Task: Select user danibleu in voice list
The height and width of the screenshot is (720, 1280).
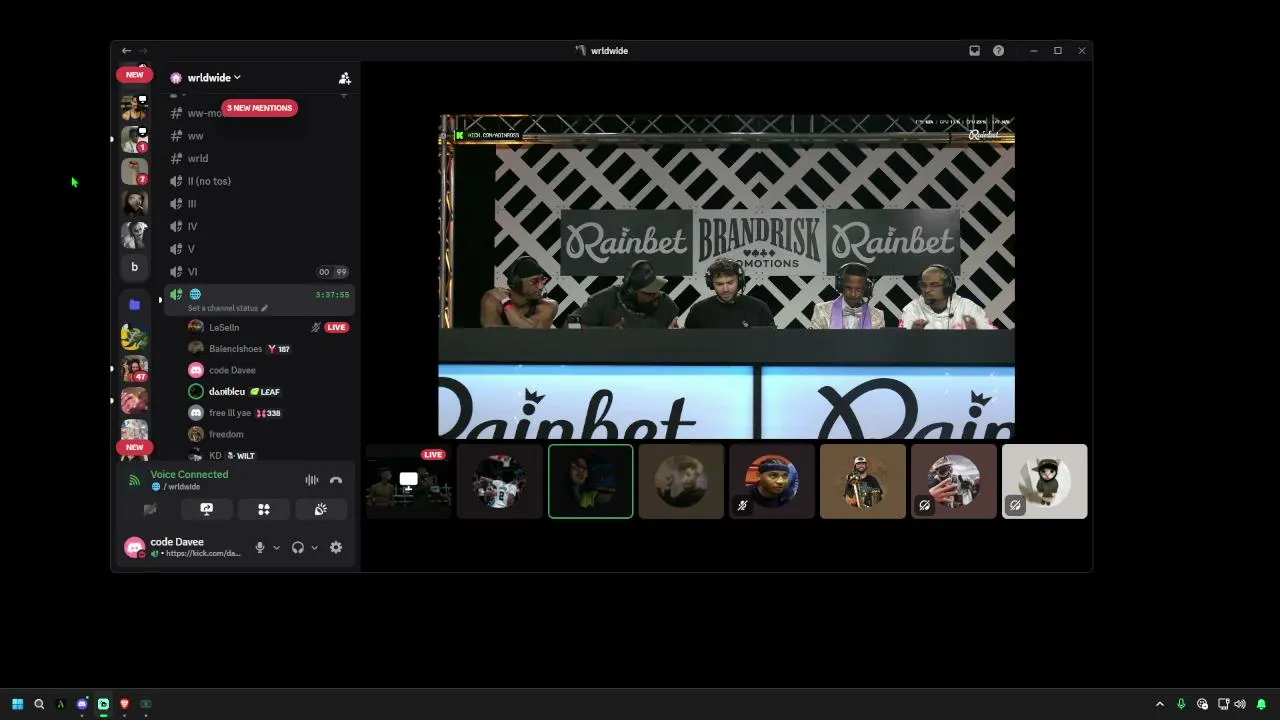Action: 227,391
